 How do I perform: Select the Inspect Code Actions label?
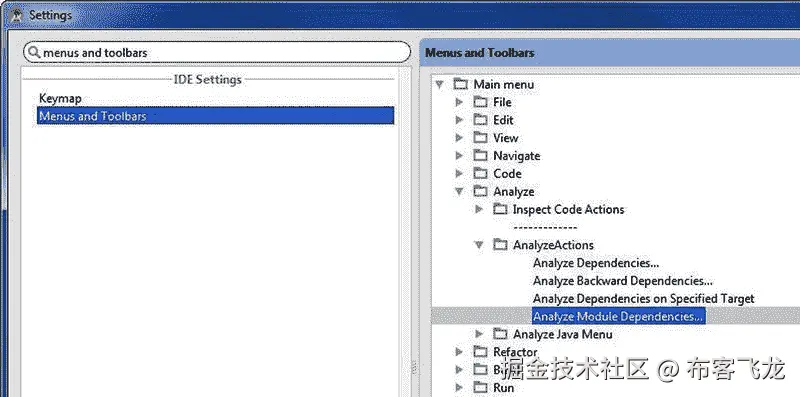click(x=568, y=209)
